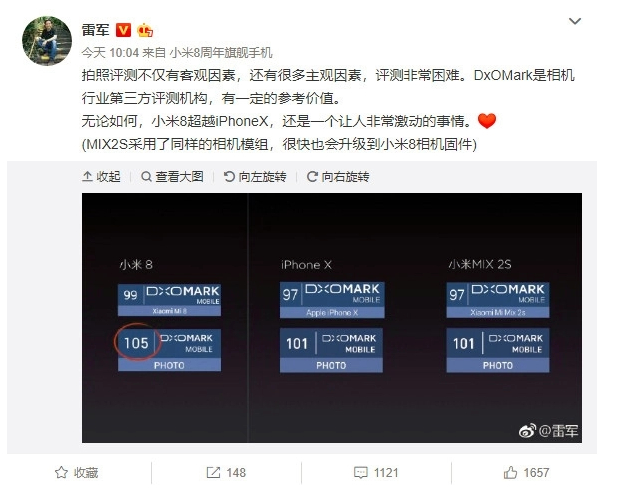The image size is (622, 492).
Task: Click the magnifier icon beside 查看大图
Action: [x=146, y=177]
